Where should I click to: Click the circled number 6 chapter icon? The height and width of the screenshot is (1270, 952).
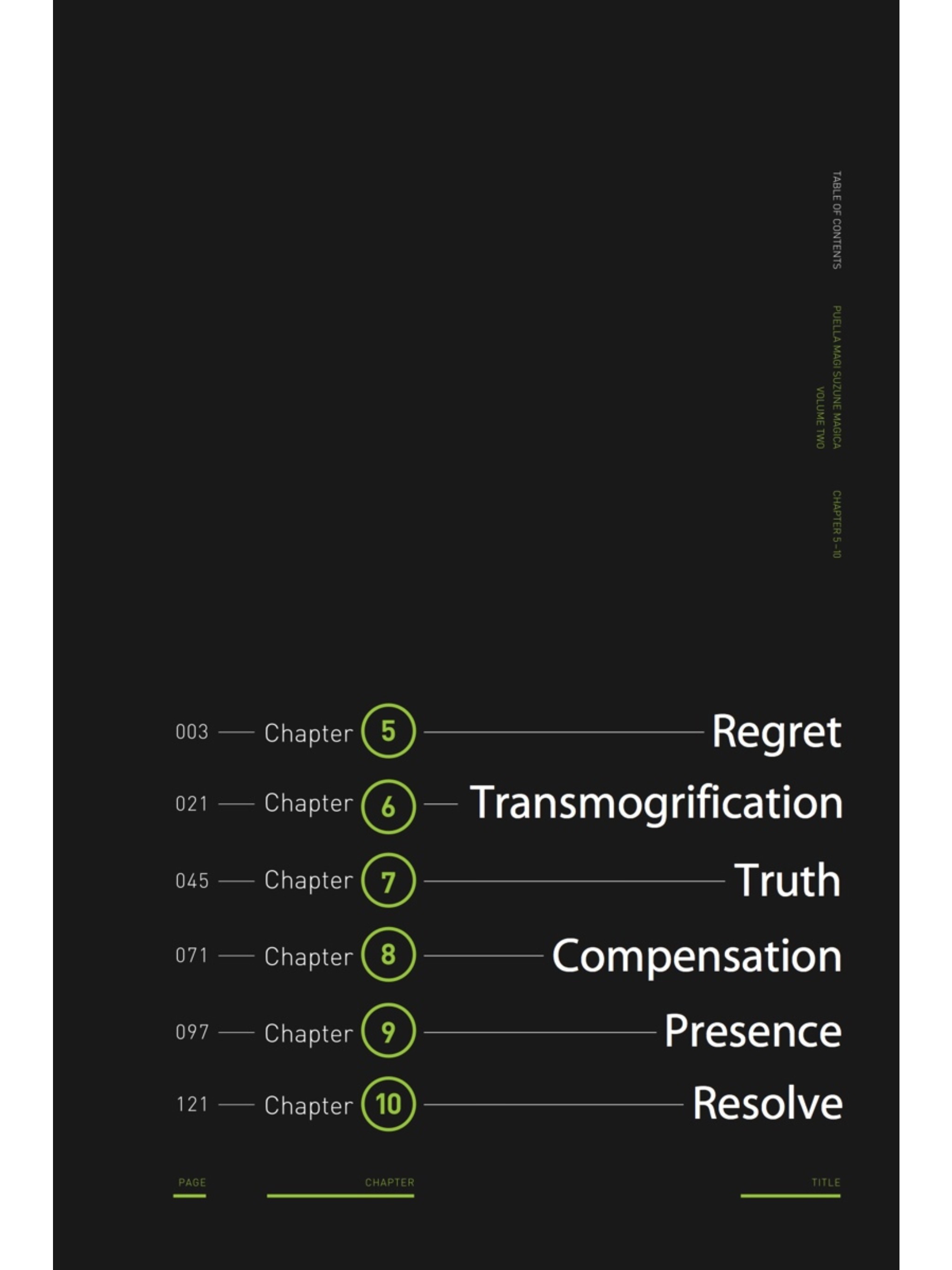pos(388,807)
